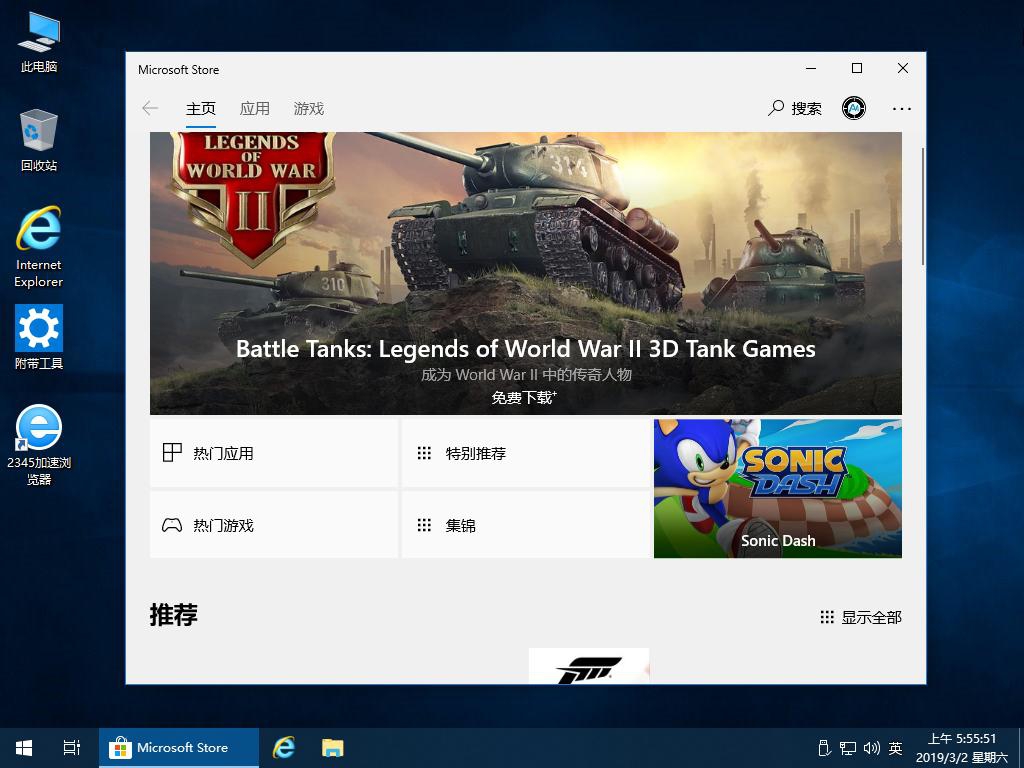Open the taskbar clock and date
Viewport: 1024px width, 768px height.
[962, 748]
